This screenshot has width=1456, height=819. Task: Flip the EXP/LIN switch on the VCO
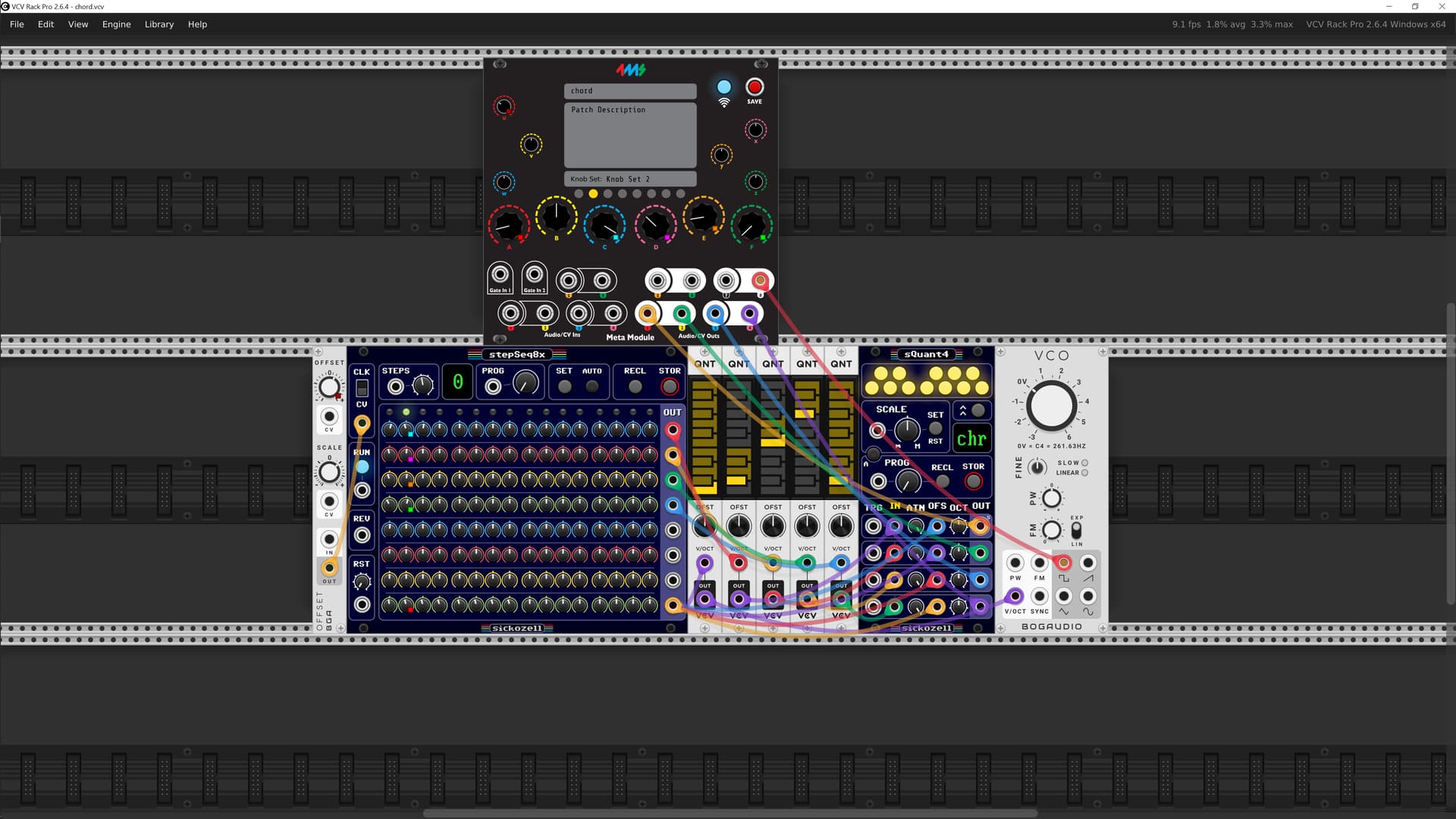1076,530
